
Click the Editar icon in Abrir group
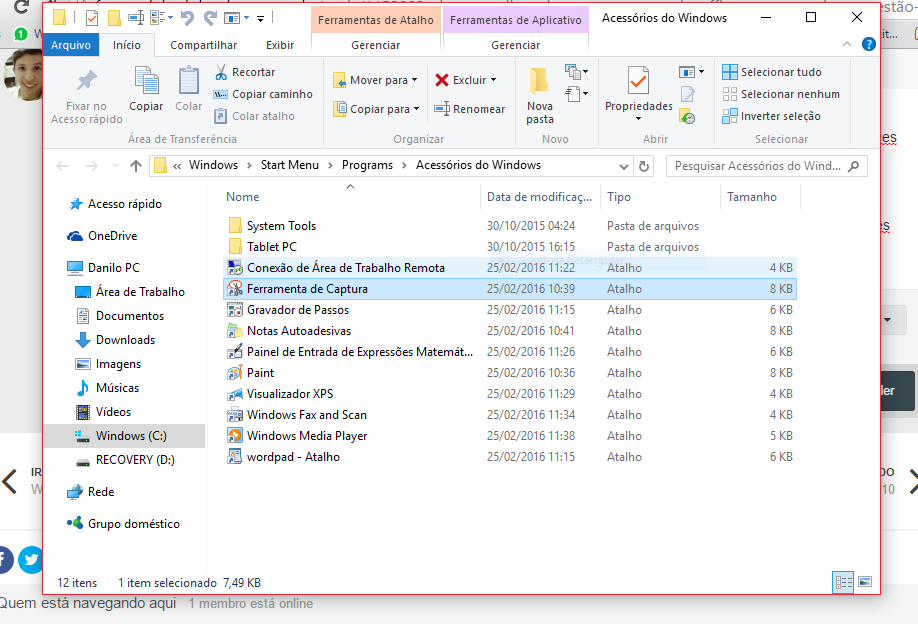click(687, 94)
